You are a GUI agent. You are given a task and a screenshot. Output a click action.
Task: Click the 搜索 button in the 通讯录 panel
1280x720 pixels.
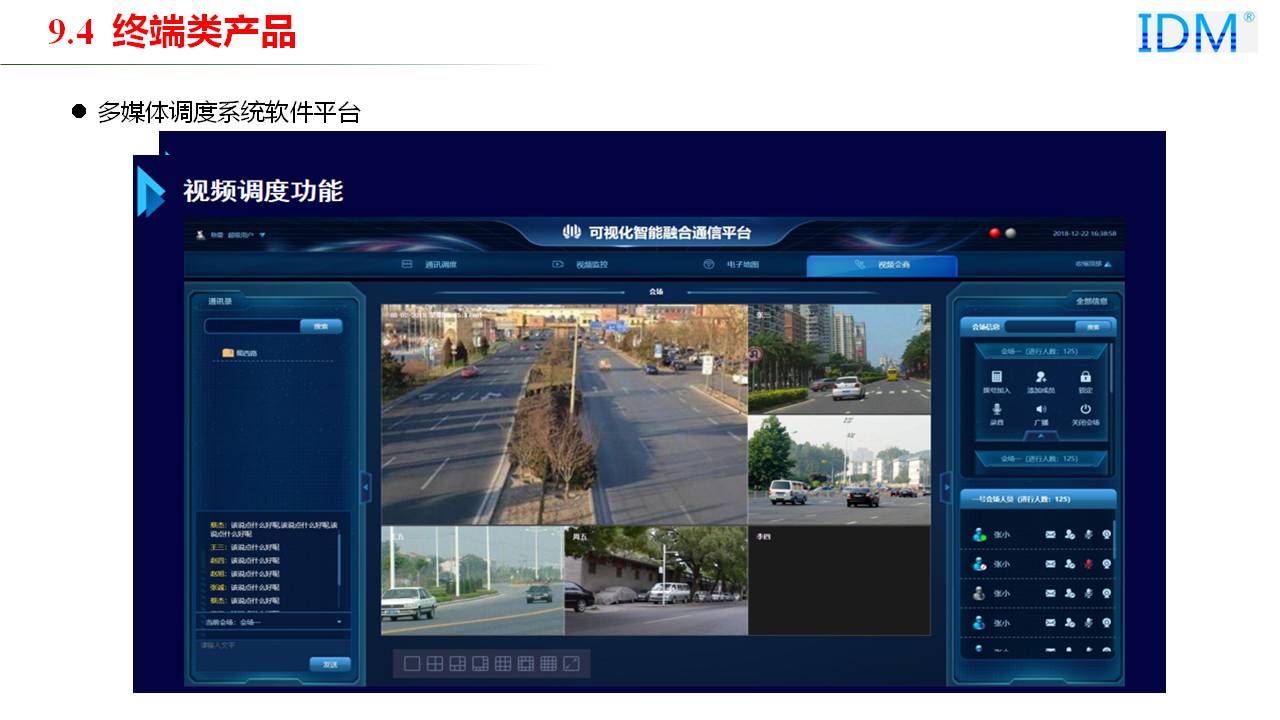click(x=321, y=326)
